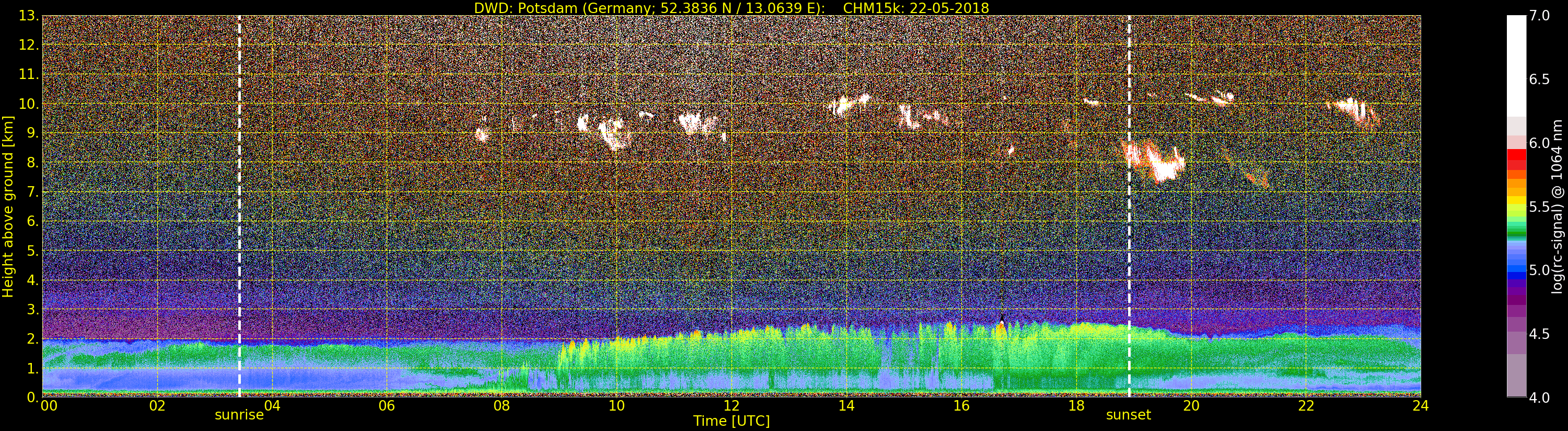1568x431 pixels.
Task: Click time-axis tick label '18'
Action: (x=1076, y=405)
